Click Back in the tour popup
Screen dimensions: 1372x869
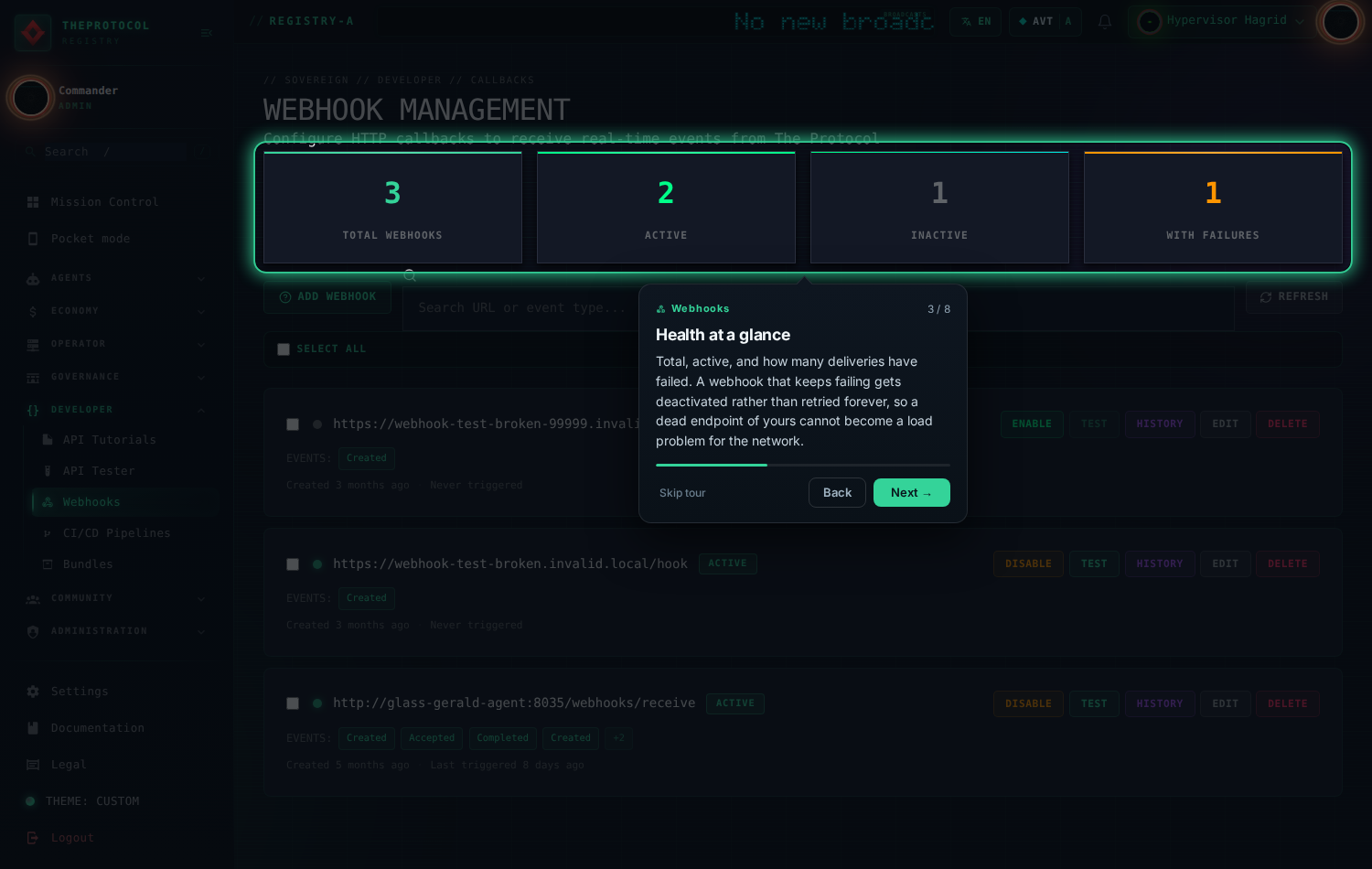[837, 492]
